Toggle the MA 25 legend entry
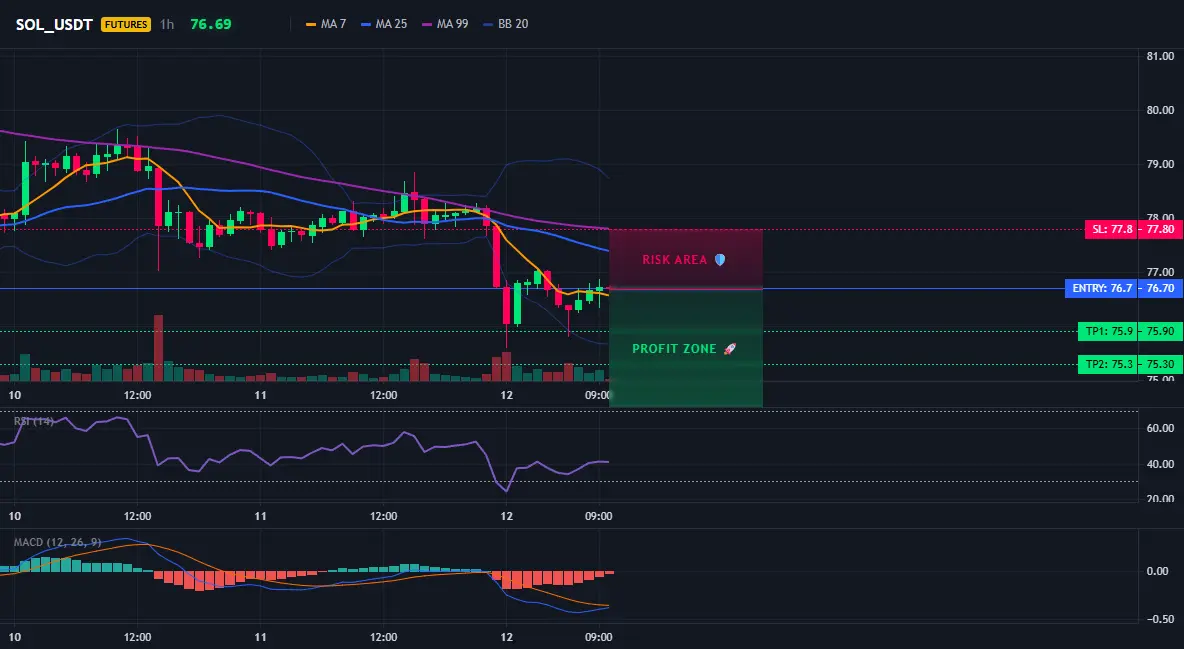 click(x=384, y=24)
